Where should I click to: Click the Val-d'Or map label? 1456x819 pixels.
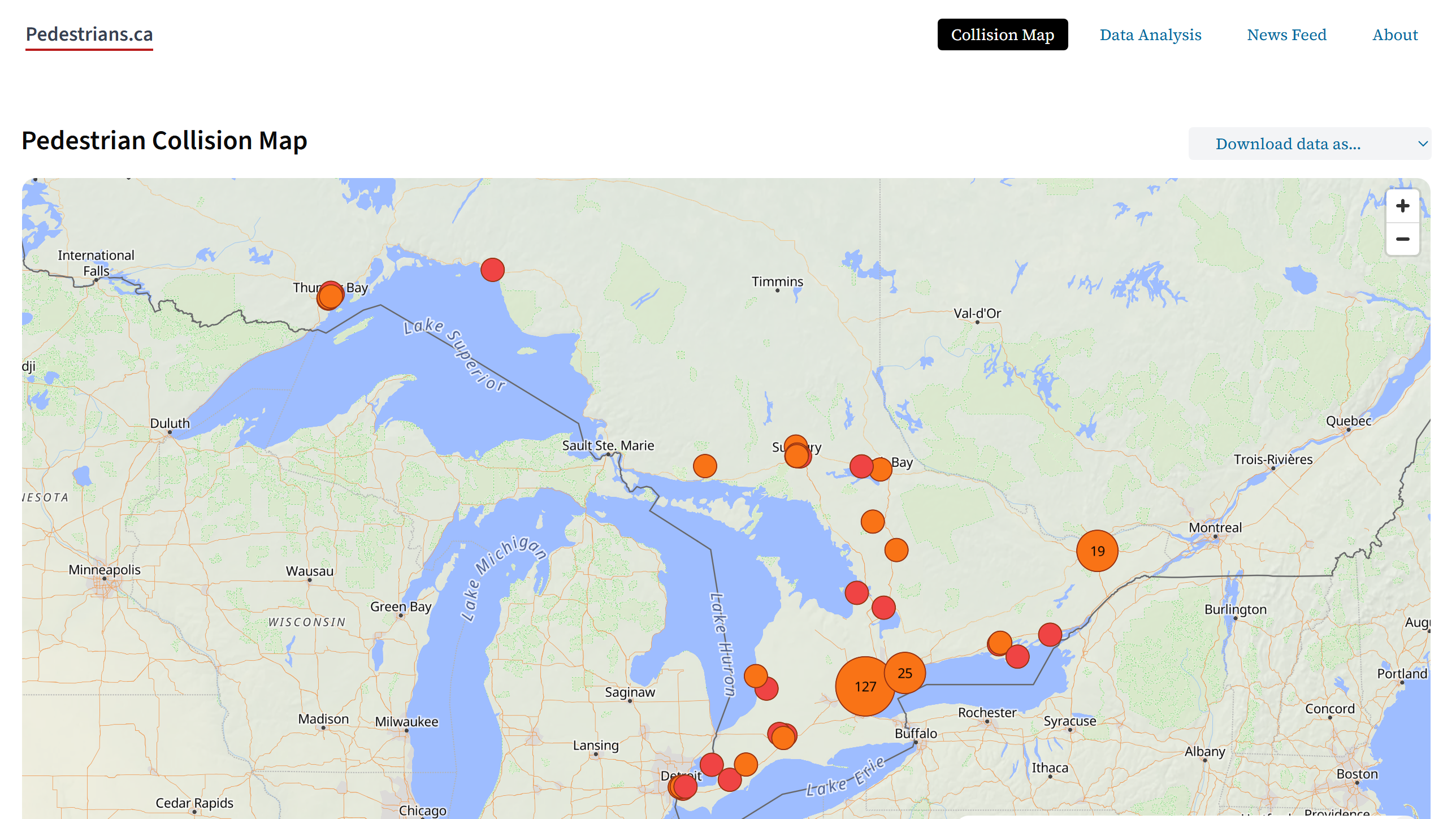point(977,313)
